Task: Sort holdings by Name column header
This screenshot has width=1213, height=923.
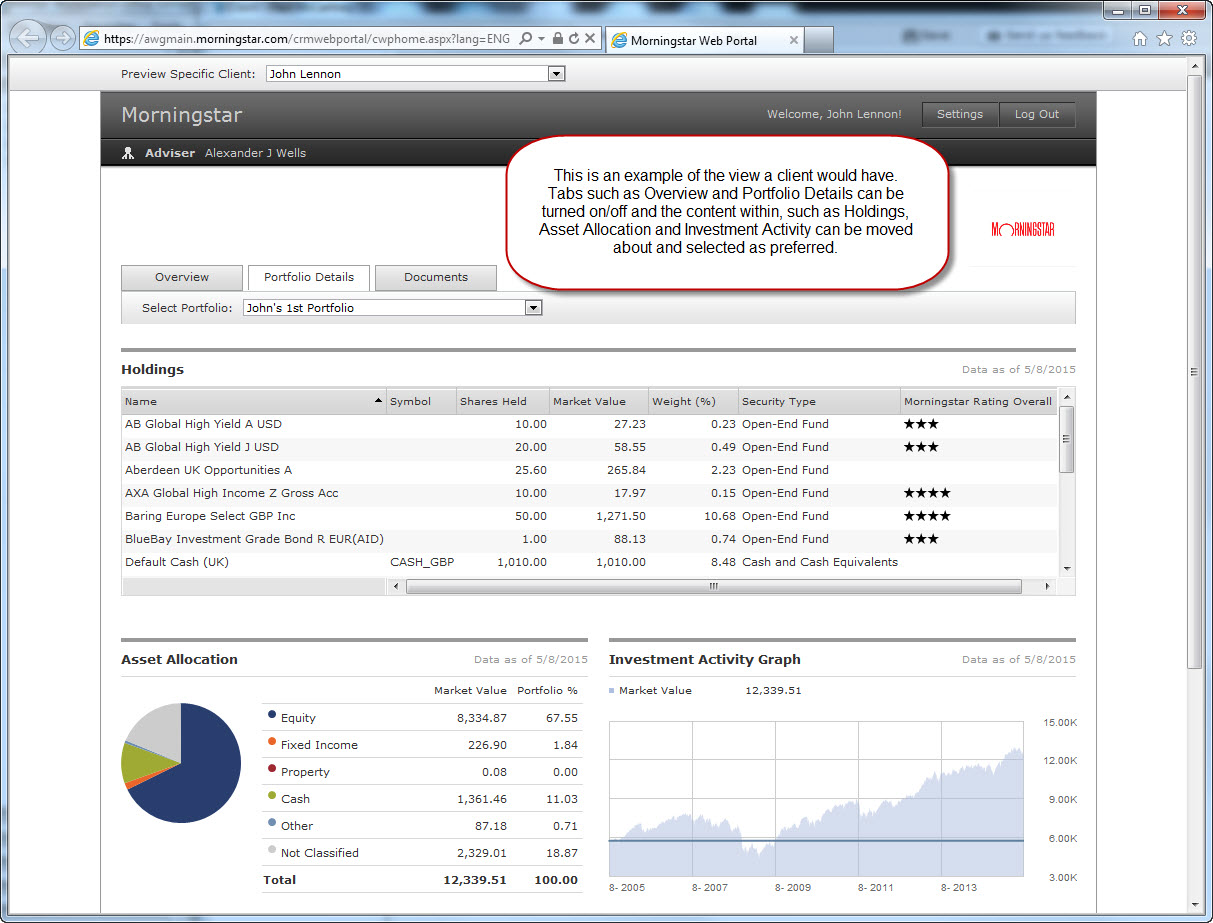Action: 252,401
